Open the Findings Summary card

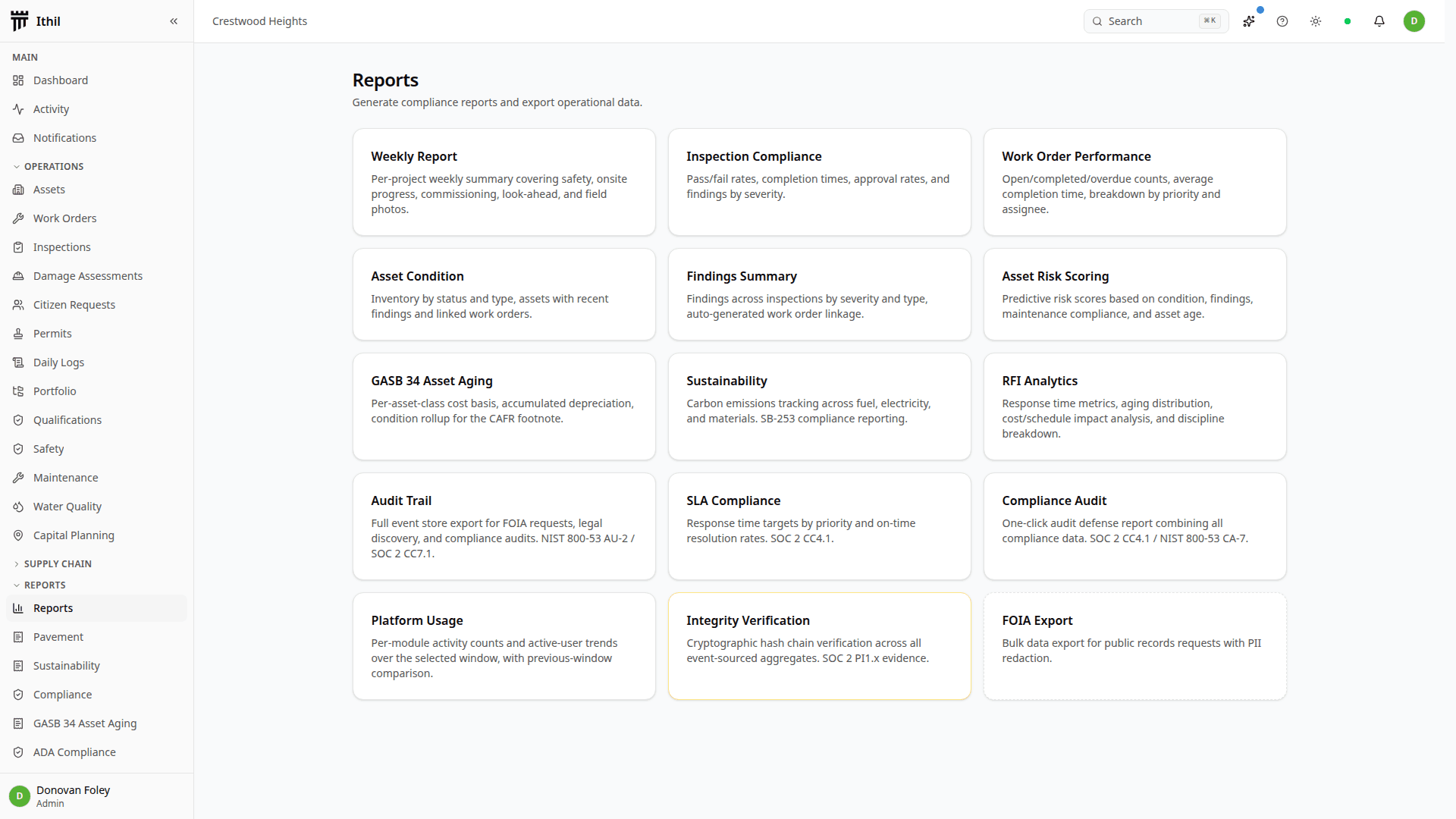pos(820,294)
